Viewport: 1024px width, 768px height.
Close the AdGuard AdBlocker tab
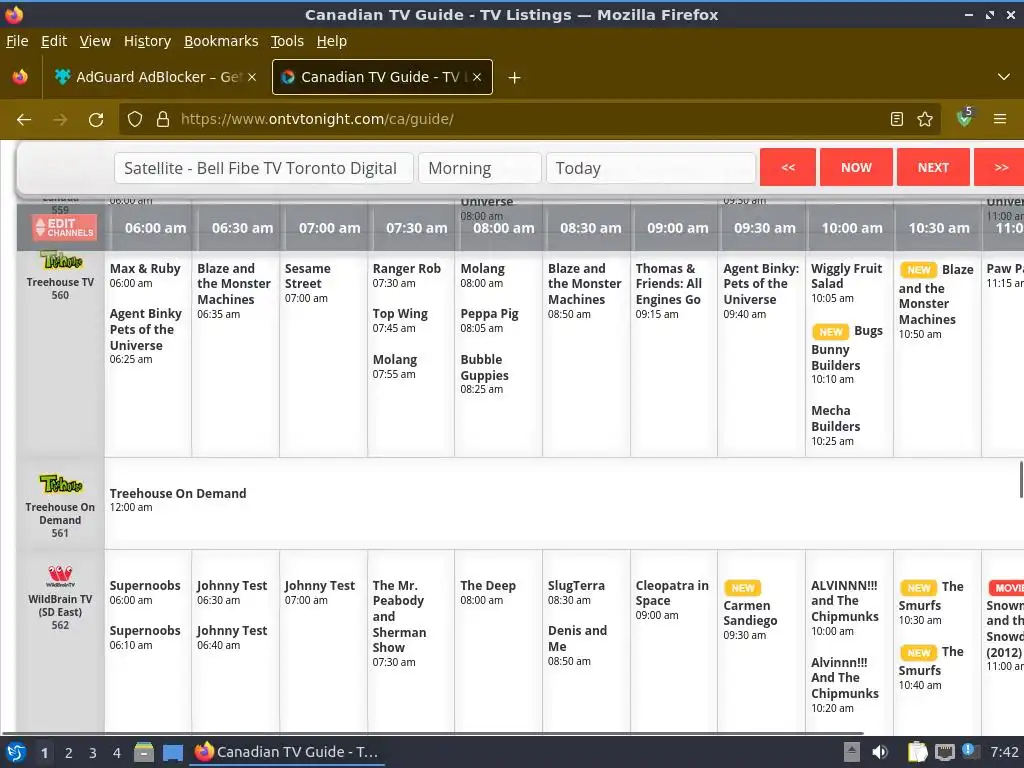point(251,77)
